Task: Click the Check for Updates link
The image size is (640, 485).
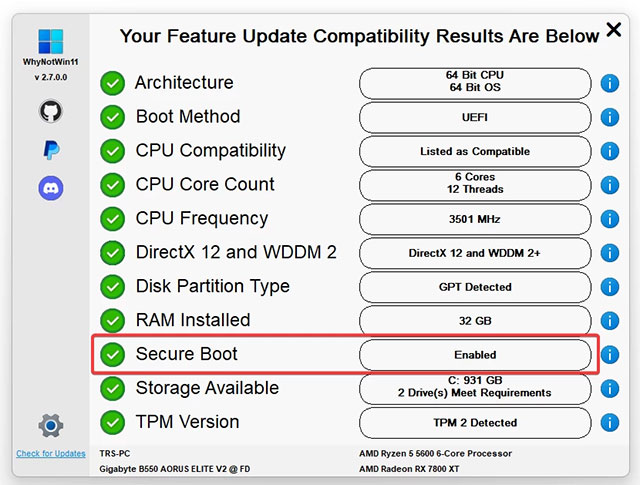Action: coord(51,454)
